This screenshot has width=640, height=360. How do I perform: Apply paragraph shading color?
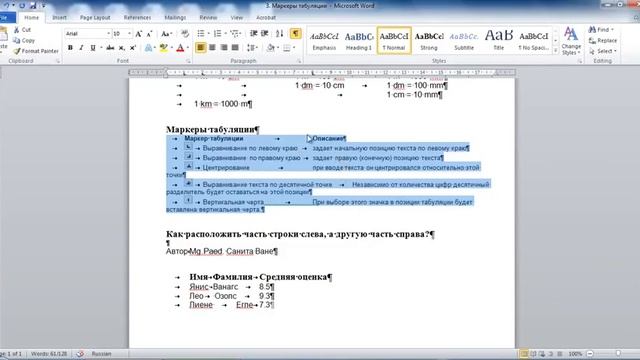(x=271, y=48)
